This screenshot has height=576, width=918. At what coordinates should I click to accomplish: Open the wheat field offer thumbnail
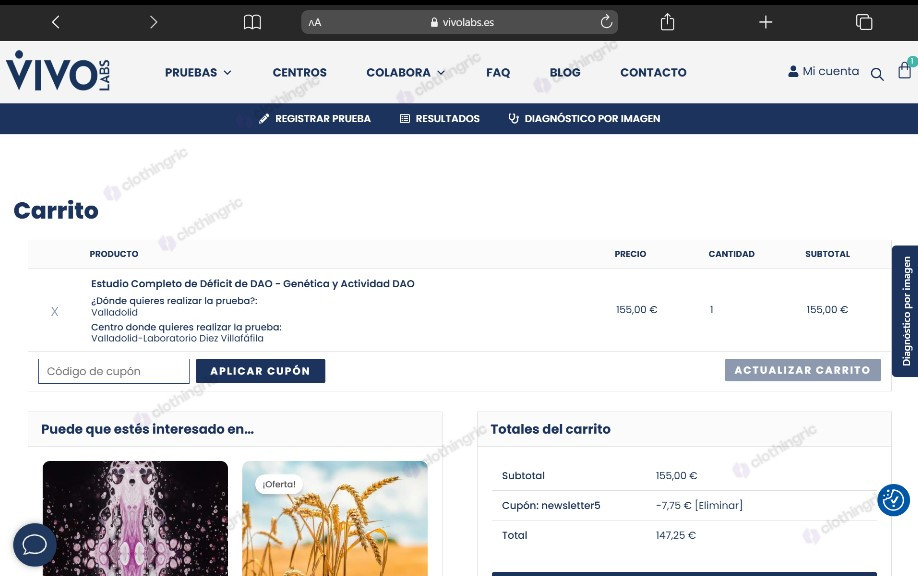click(335, 518)
